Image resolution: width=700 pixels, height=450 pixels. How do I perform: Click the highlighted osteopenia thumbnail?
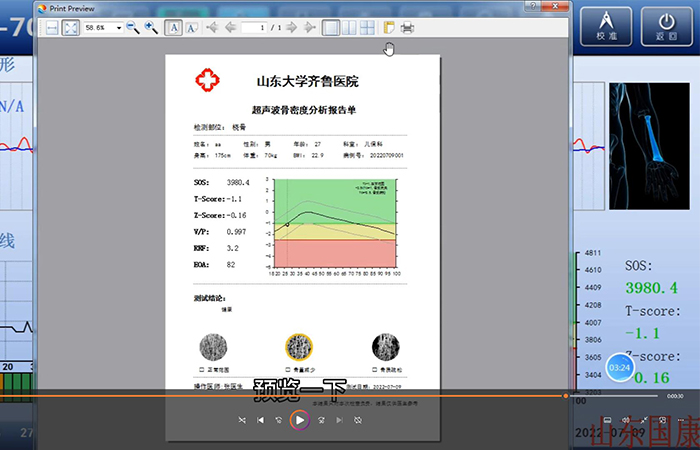(x=299, y=346)
